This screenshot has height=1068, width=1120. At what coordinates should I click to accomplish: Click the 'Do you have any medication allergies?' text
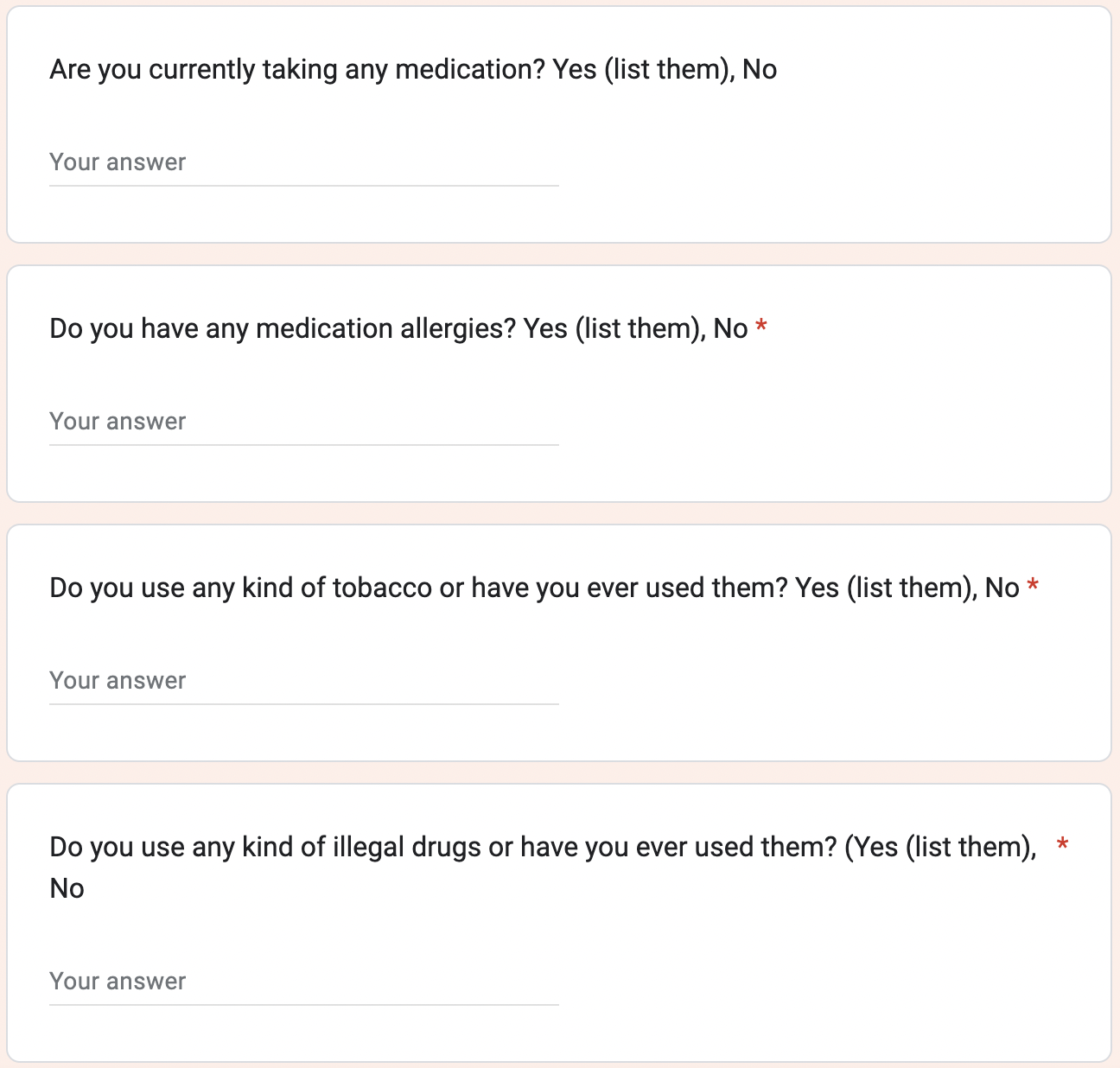click(x=282, y=328)
